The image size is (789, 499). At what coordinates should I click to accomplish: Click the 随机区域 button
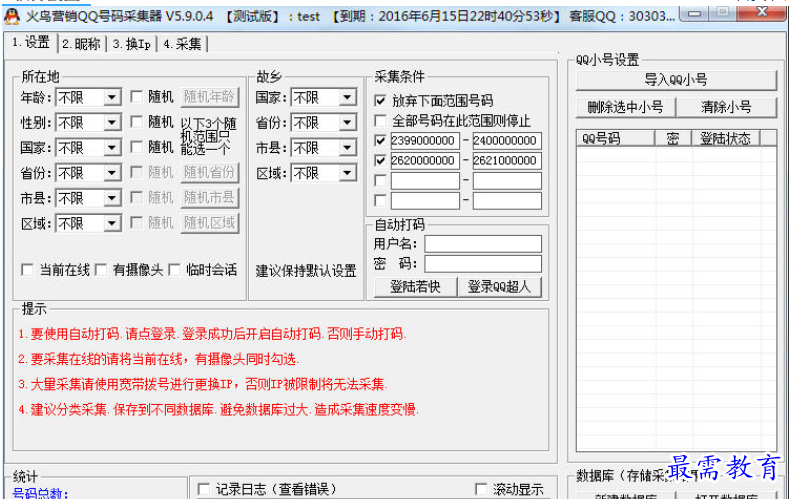pos(209,223)
